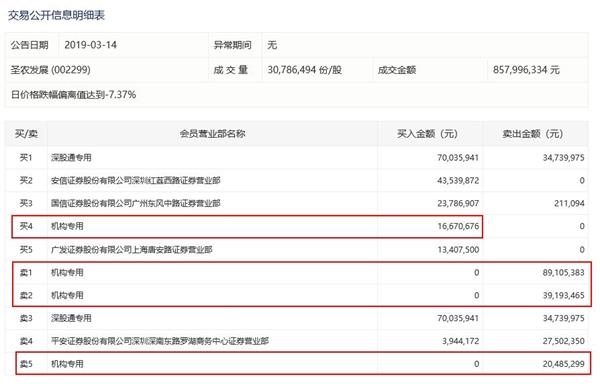This screenshot has height=389, width=600.
Task: Click the volume value 30,786,494 份/股
Action: pyautogui.click(x=305, y=70)
